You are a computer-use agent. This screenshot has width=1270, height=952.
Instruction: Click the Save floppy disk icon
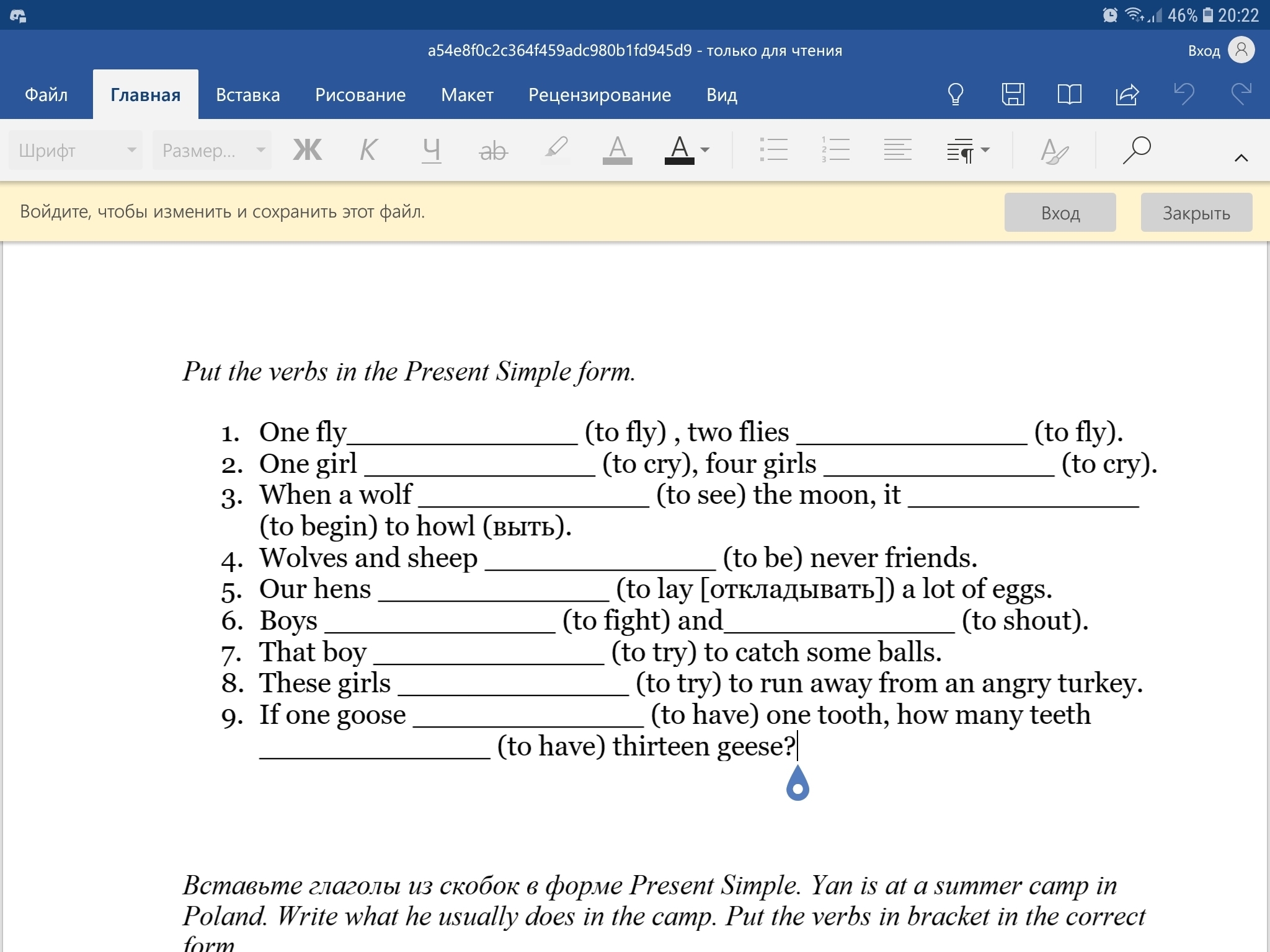point(1013,95)
